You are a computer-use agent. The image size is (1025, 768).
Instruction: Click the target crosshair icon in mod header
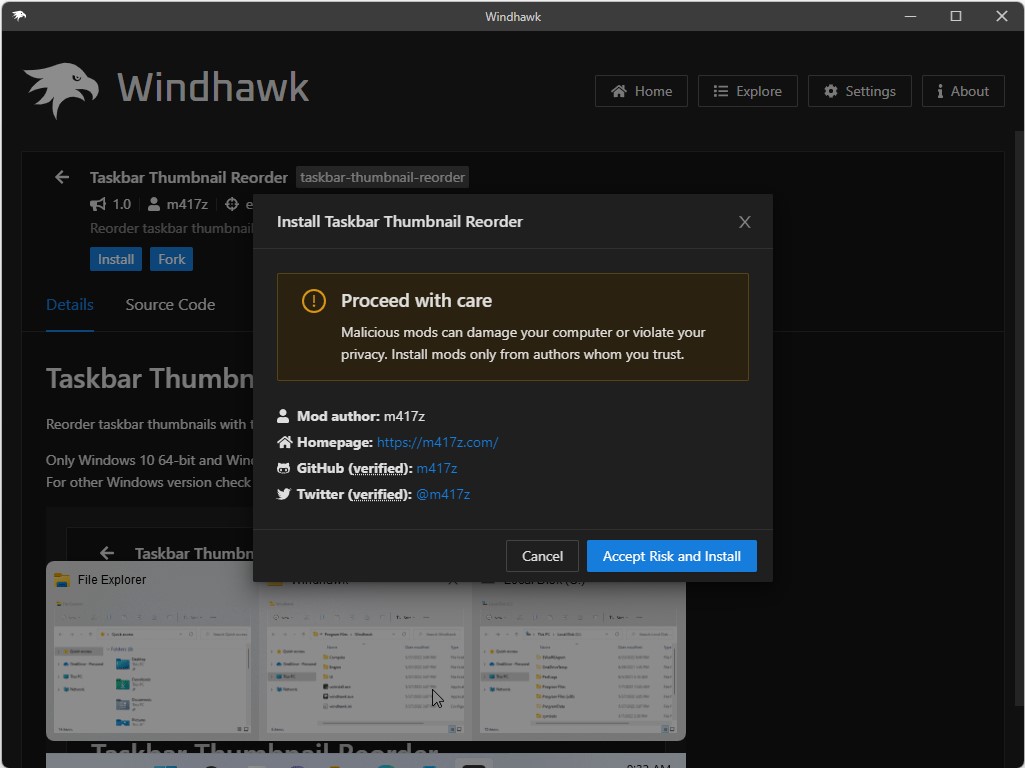pos(231,204)
